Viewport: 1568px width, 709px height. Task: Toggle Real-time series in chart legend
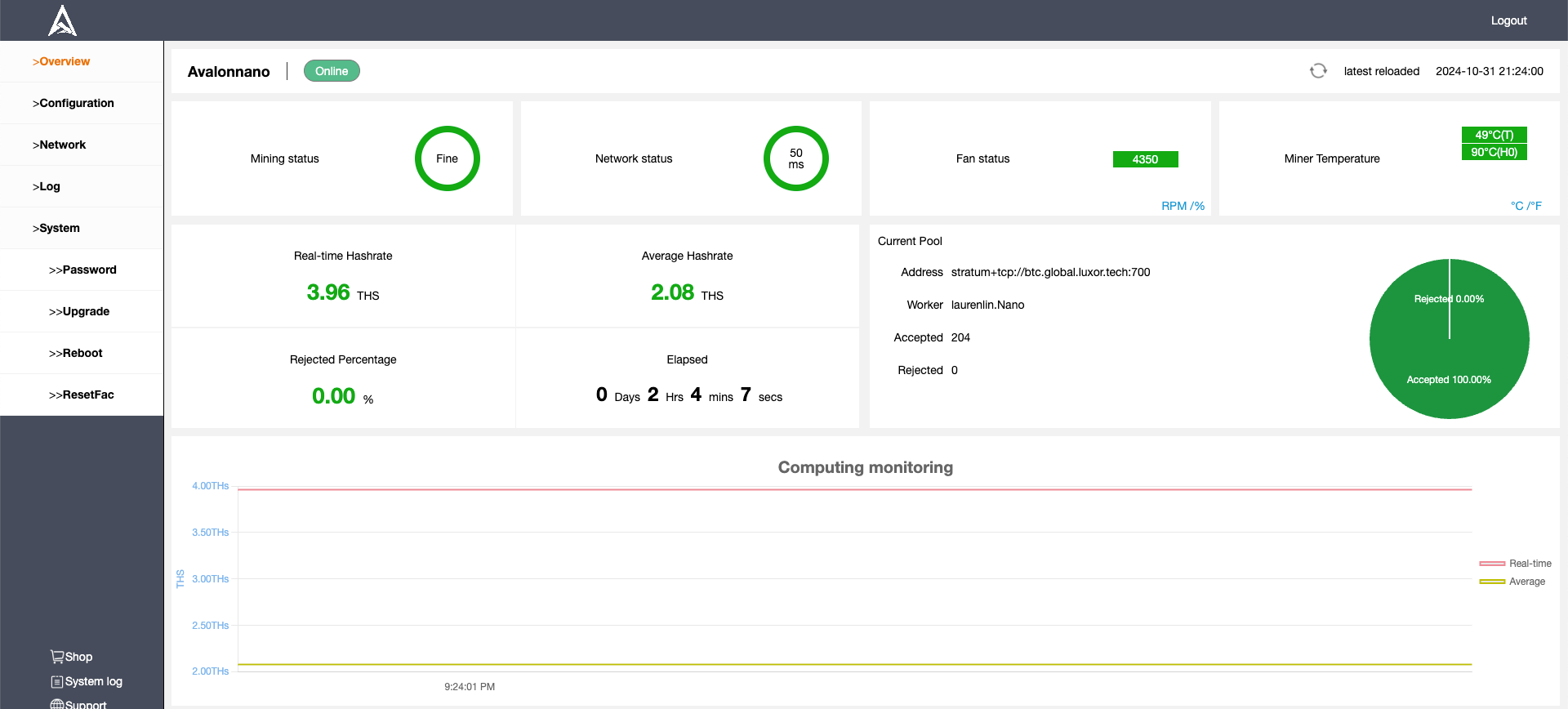pos(1516,564)
